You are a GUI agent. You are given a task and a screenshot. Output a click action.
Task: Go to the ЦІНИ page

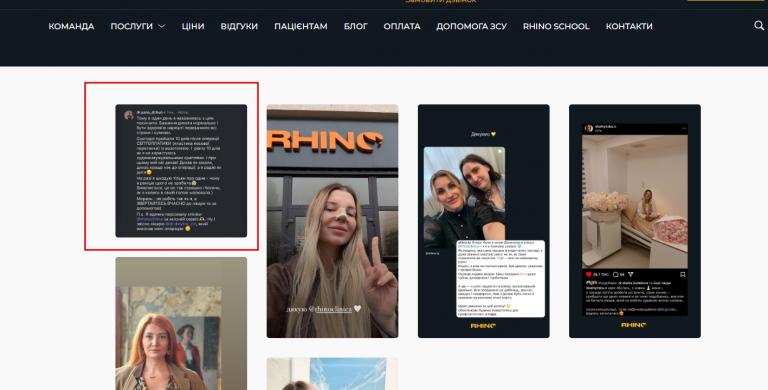pos(193,26)
